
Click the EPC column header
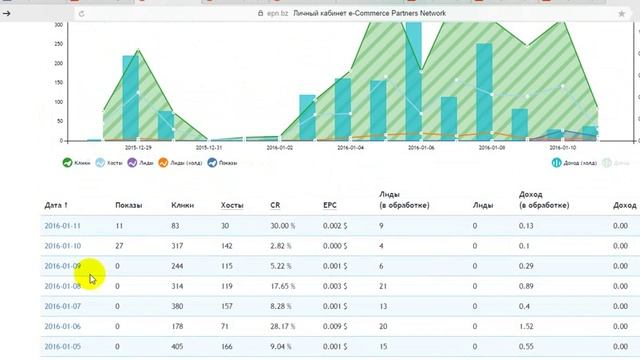pyautogui.click(x=330, y=205)
